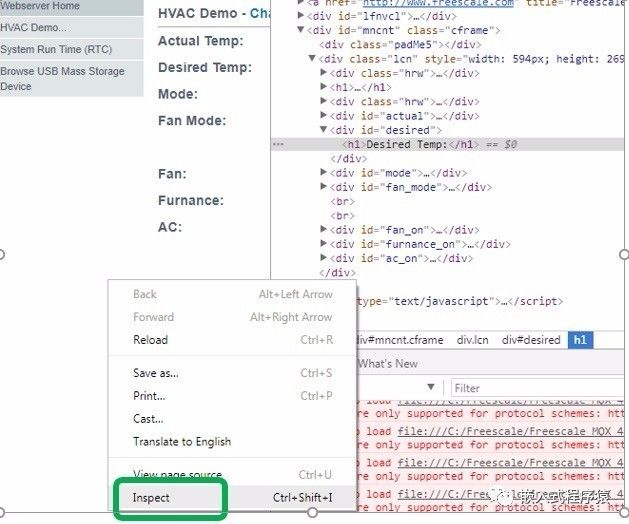Click View page source menu entry
Viewport: 629px width, 524px height.
[233, 475]
